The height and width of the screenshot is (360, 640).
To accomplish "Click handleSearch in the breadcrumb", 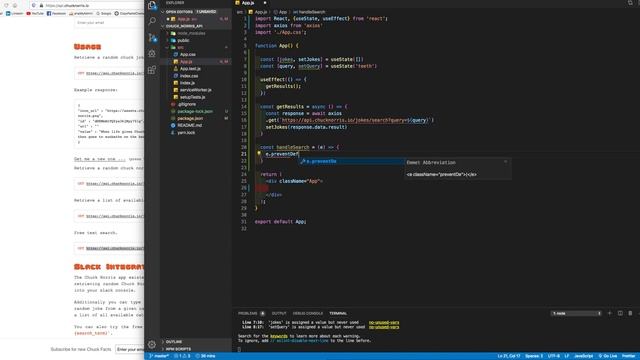I will (x=309, y=12).
